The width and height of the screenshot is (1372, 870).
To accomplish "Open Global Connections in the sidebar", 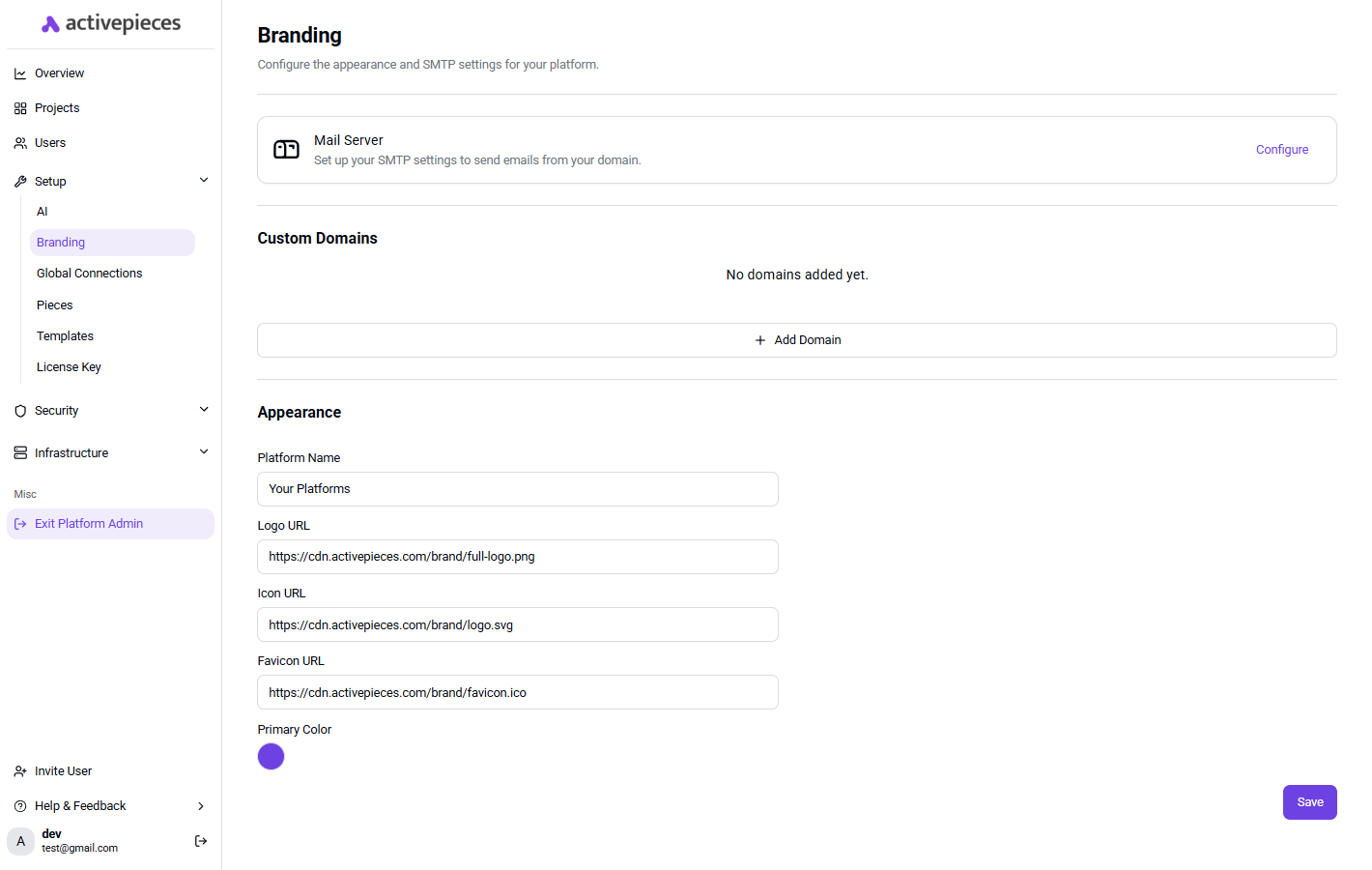I will pyautogui.click(x=90, y=274).
